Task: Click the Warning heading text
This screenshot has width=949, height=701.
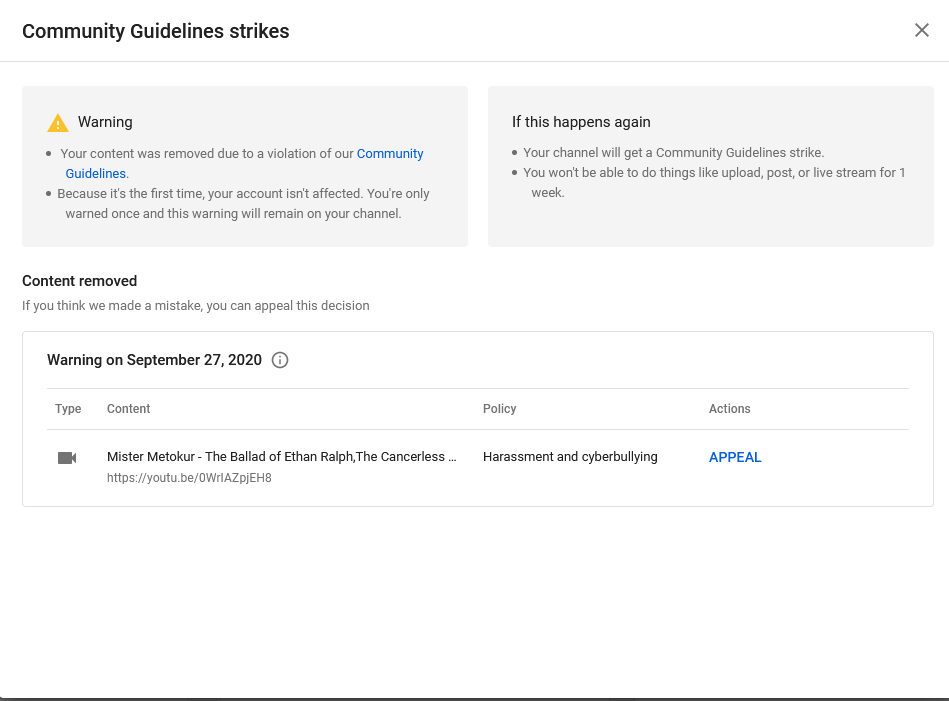Action: click(x=105, y=122)
